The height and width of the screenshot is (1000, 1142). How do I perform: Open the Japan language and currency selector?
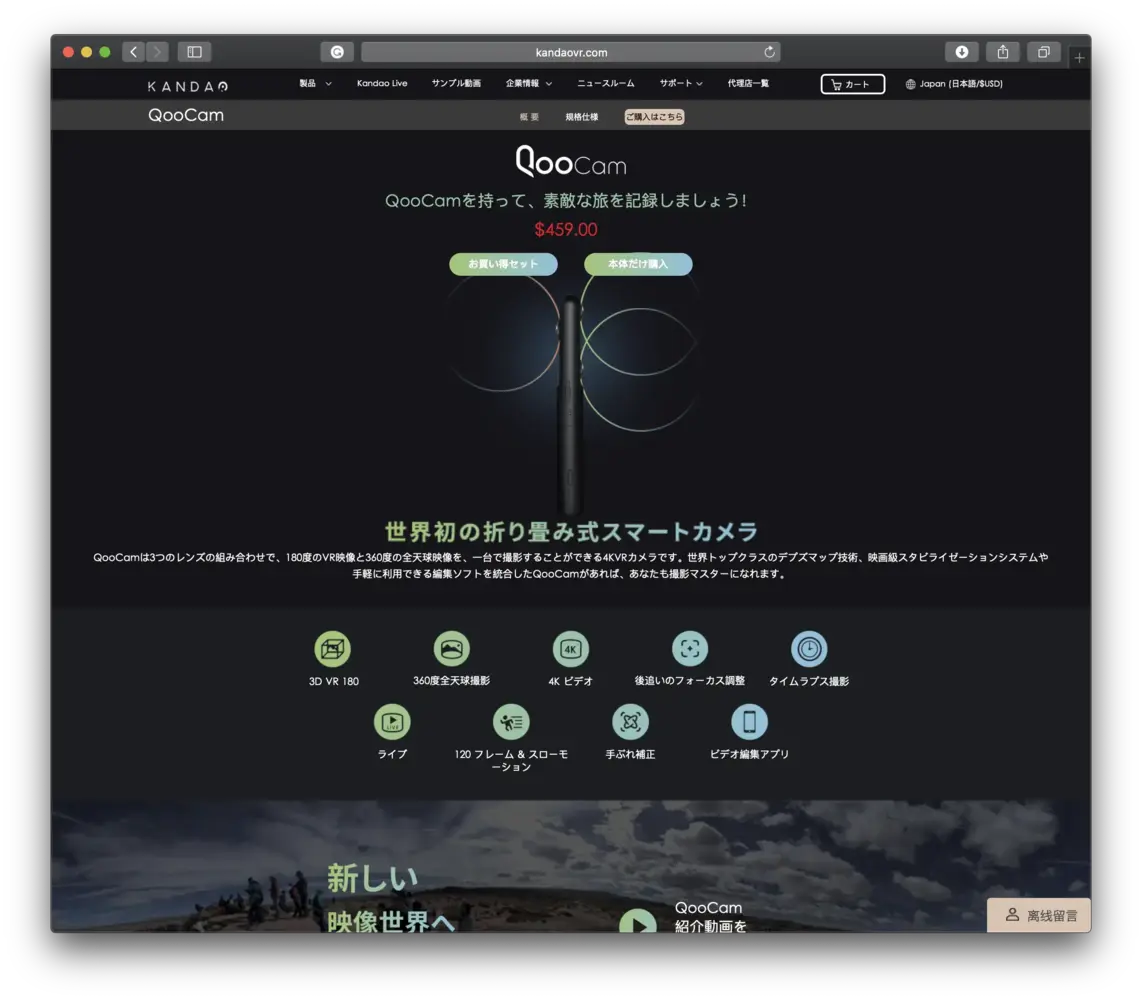(x=954, y=84)
